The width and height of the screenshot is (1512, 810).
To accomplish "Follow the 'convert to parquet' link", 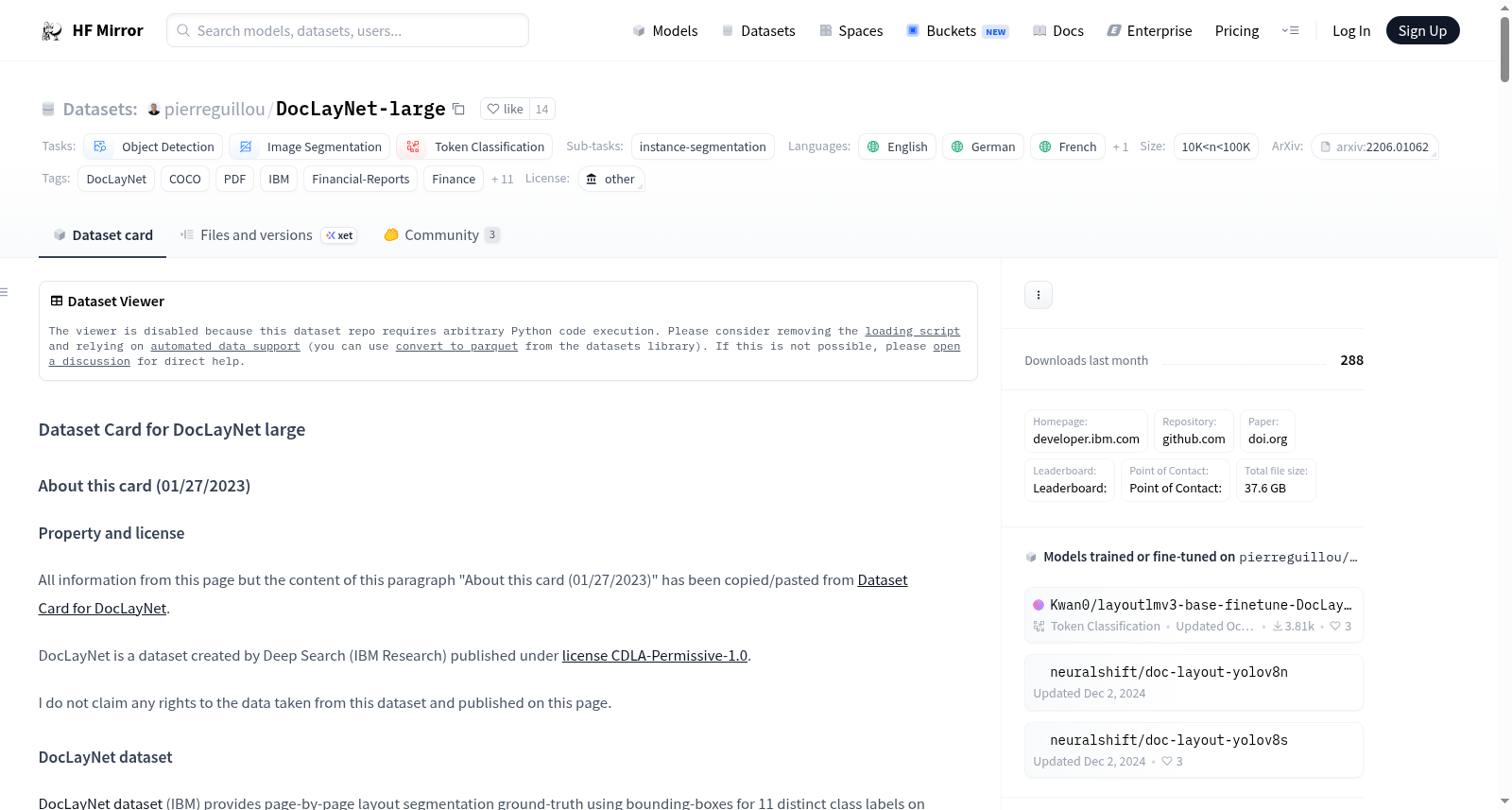I will point(457,347).
